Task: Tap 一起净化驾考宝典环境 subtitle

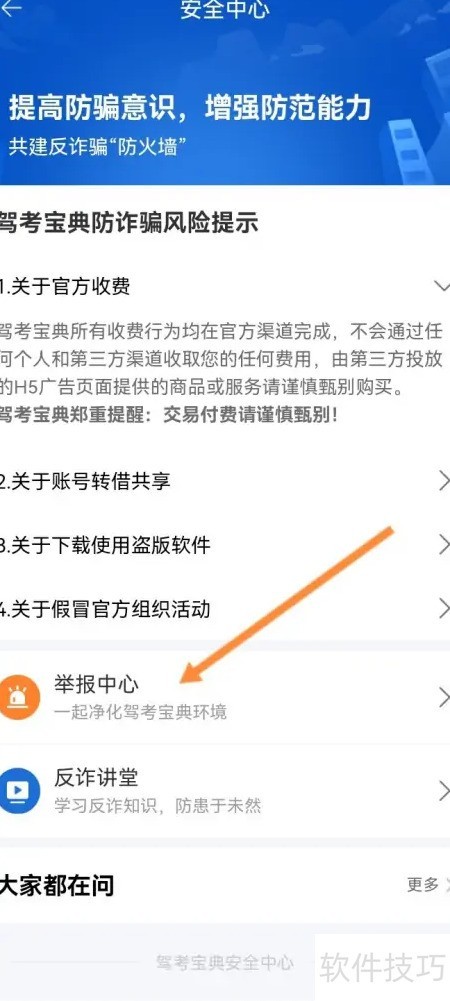Action: [140, 712]
